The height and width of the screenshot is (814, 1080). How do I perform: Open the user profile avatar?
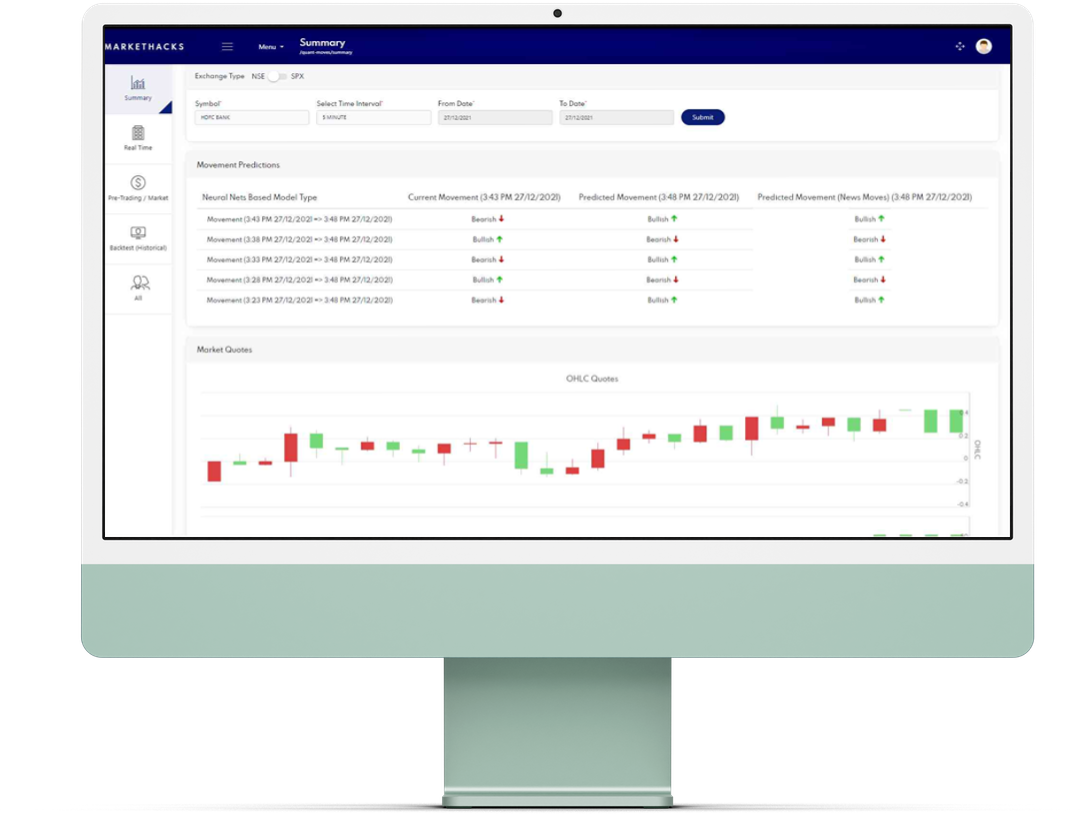tap(984, 46)
